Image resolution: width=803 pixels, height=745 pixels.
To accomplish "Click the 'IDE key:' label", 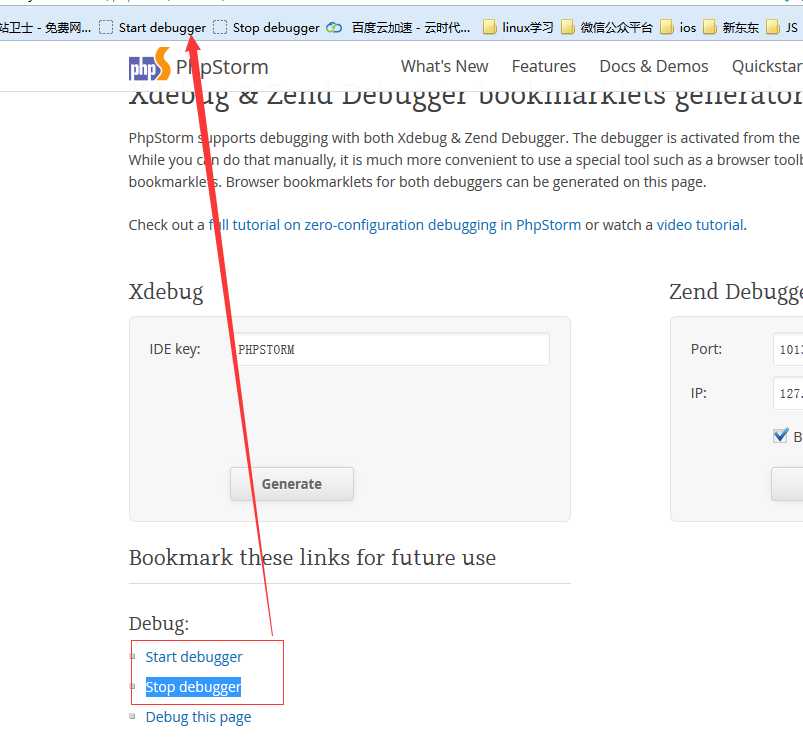I will [x=175, y=349].
